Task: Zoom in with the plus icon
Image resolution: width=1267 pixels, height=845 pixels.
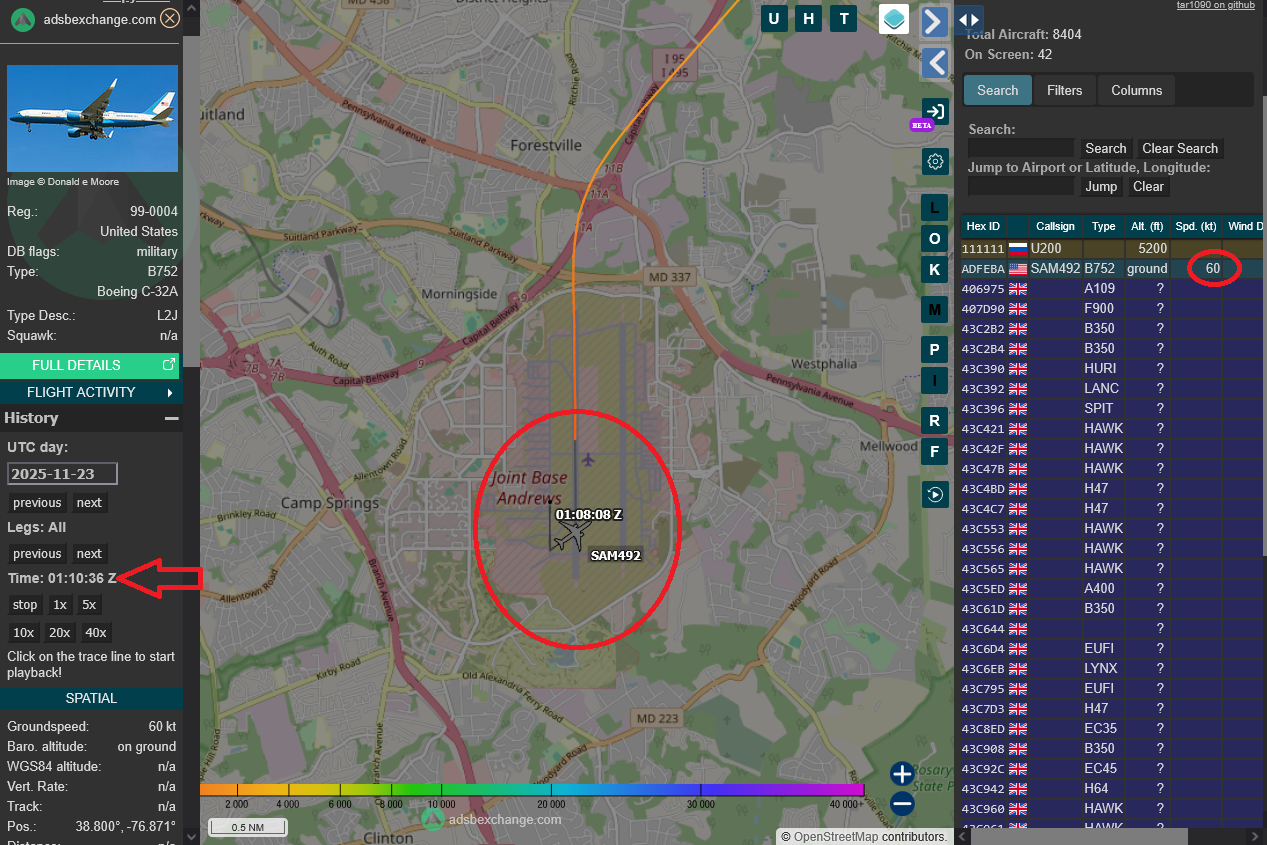Action: pos(902,773)
